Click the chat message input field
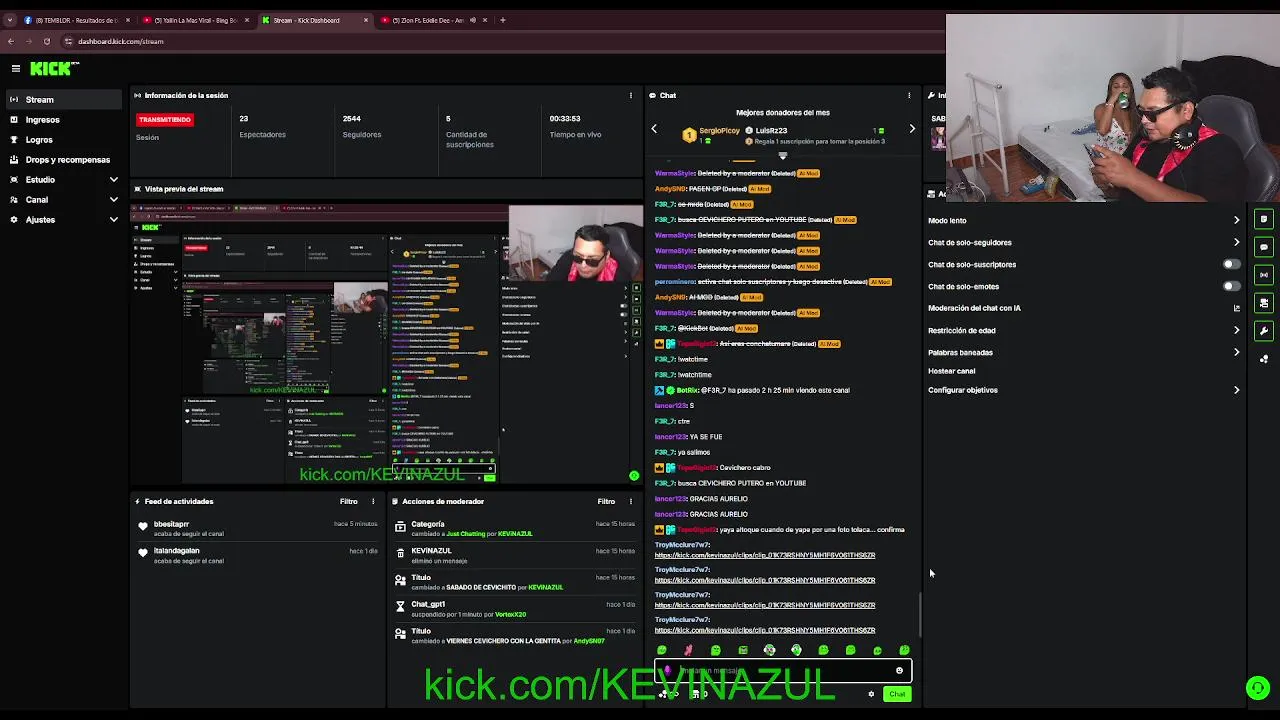This screenshot has height=720, width=1280. pyautogui.click(x=783, y=671)
